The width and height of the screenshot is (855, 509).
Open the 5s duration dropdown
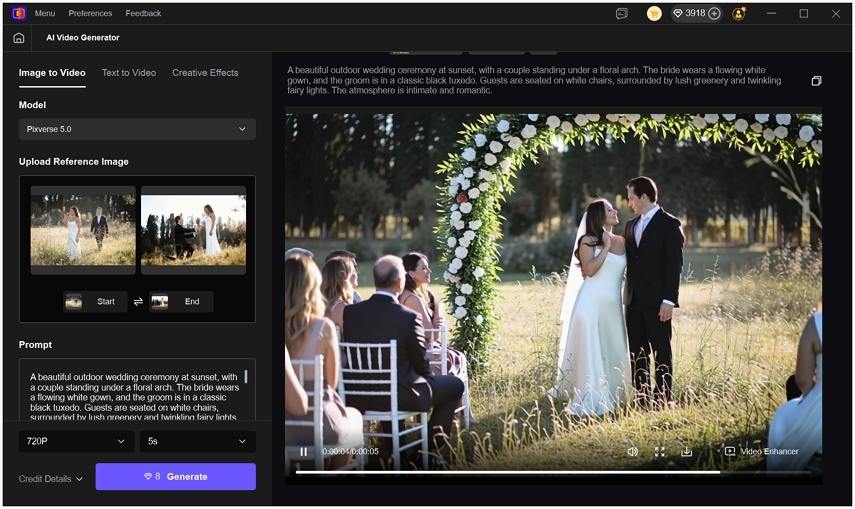coord(197,441)
